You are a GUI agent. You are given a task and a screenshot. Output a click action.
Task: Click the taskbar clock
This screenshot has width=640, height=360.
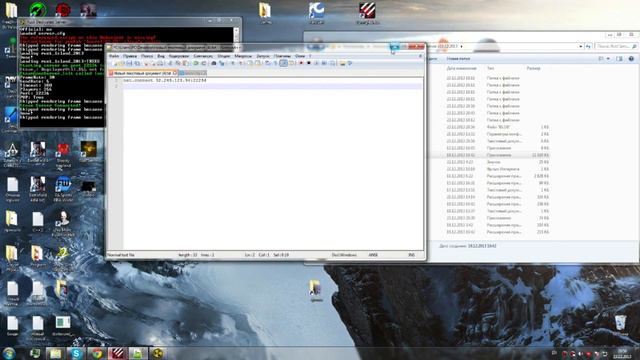click(622, 353)
